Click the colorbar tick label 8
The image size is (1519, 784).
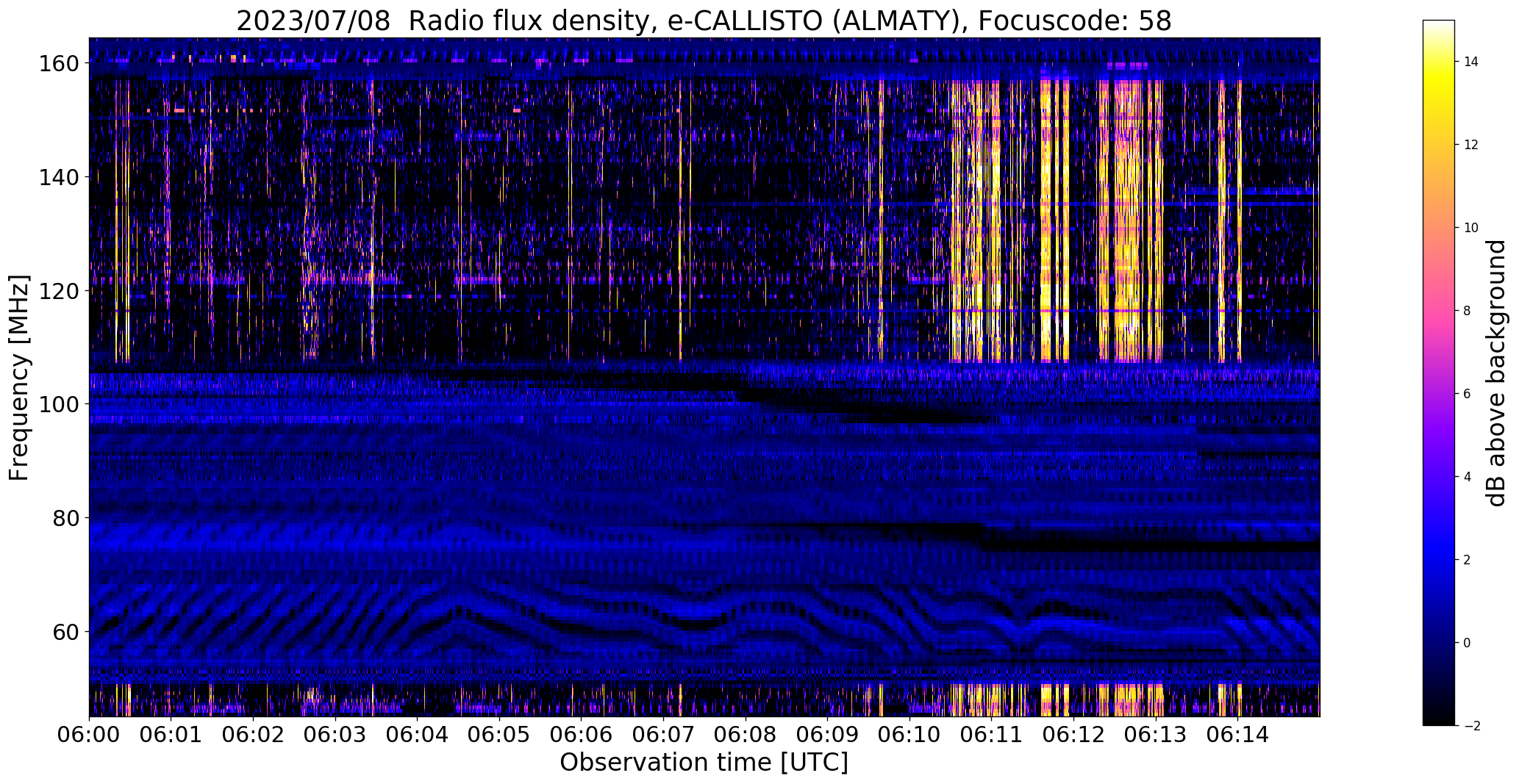pos(1467,311)
